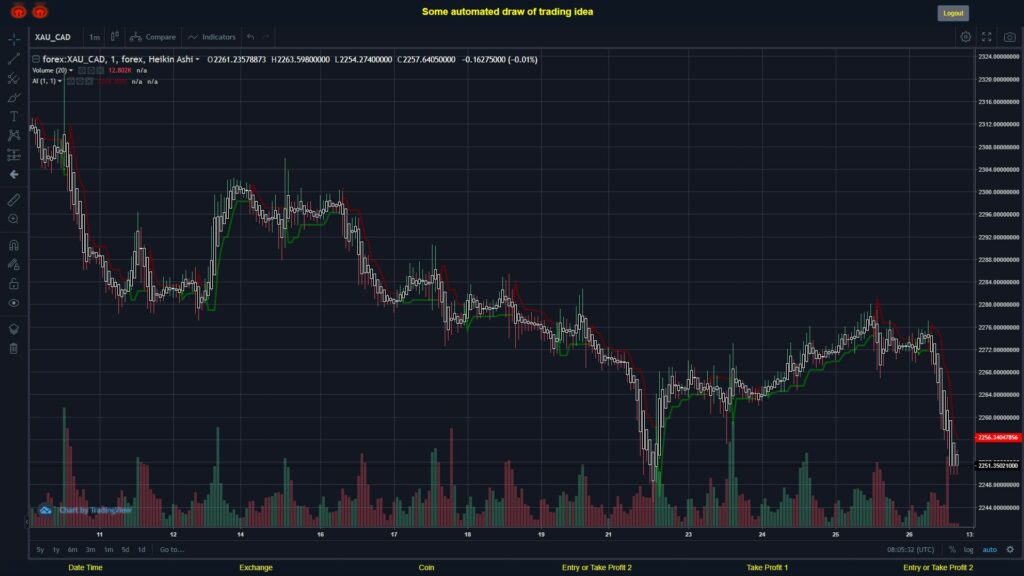
Task: Open the Indicators menu
Action: 212,37
